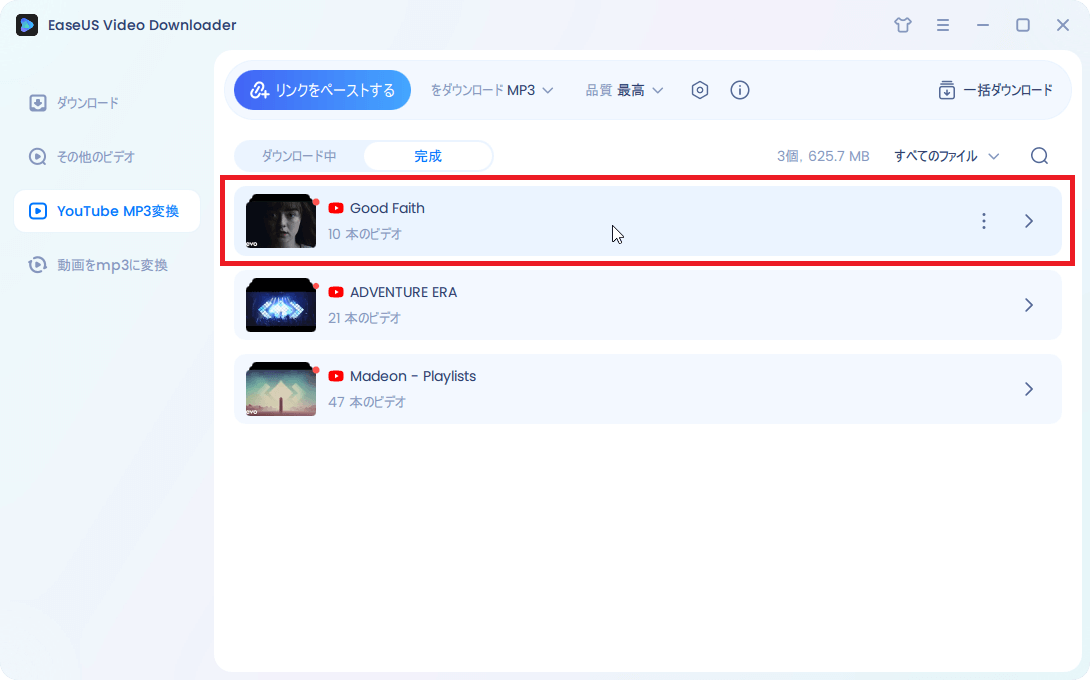Open the すべてのファイル filter dropdown
Viewport: 1090px width, 680px height.
(946, 156)
